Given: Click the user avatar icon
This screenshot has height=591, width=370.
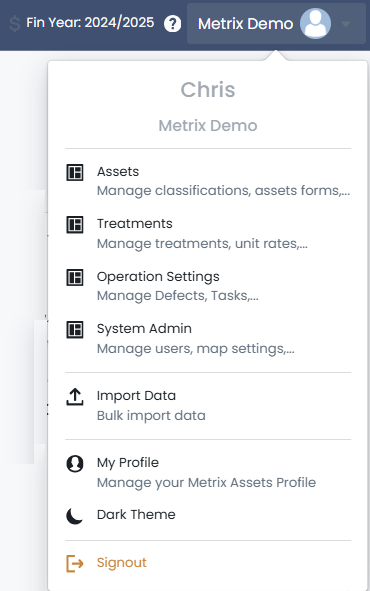Looking at the screenshot, I should tap(315, 23).
